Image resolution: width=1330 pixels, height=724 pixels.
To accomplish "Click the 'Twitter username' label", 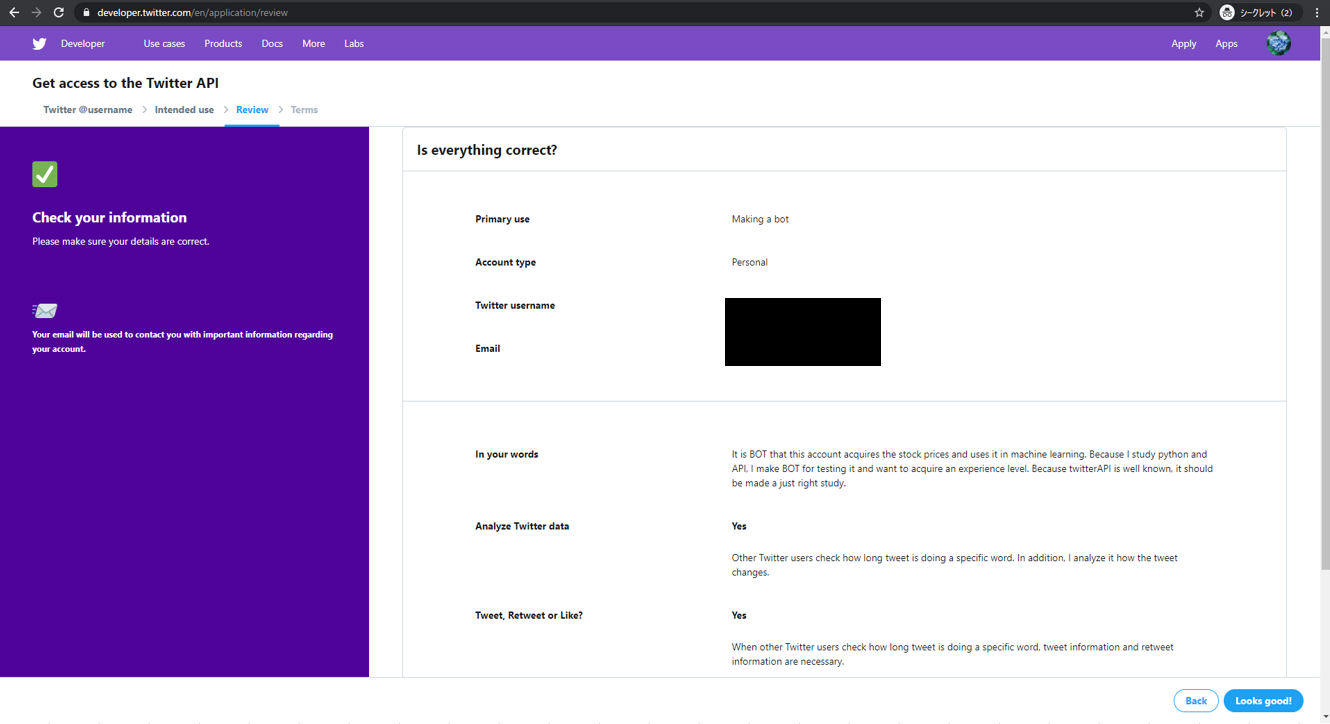I will (515, 305).
